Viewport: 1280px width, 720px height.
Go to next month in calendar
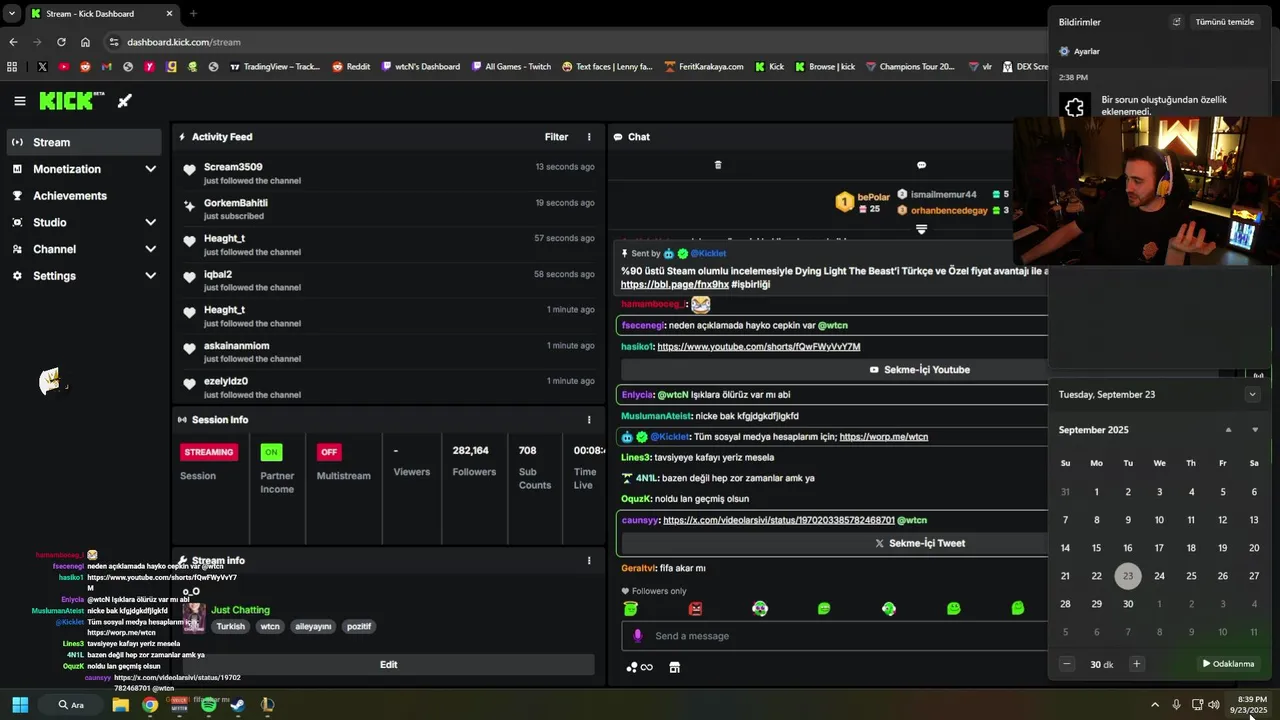pos(1255,430)
